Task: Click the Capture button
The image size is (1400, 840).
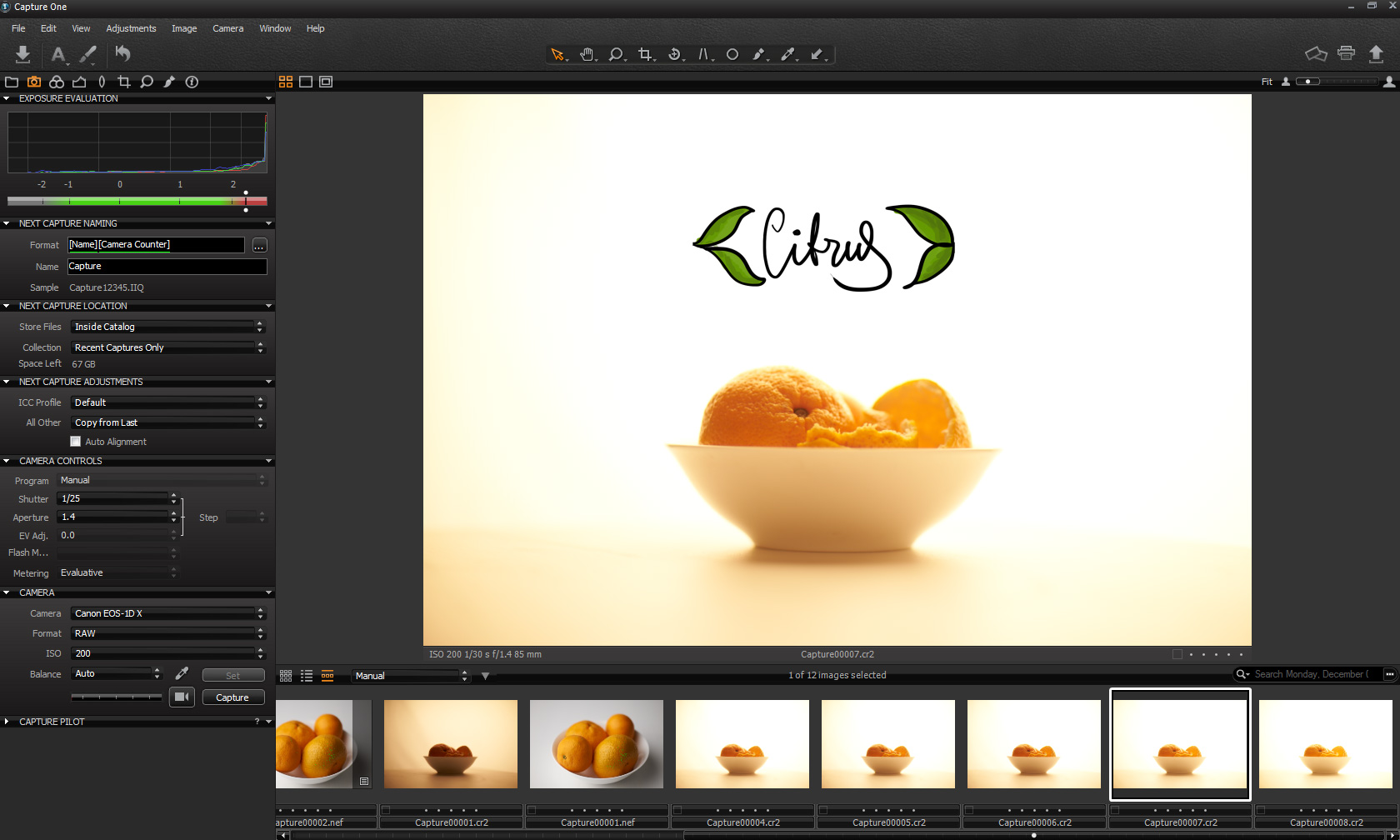Action: pos(232,697)
